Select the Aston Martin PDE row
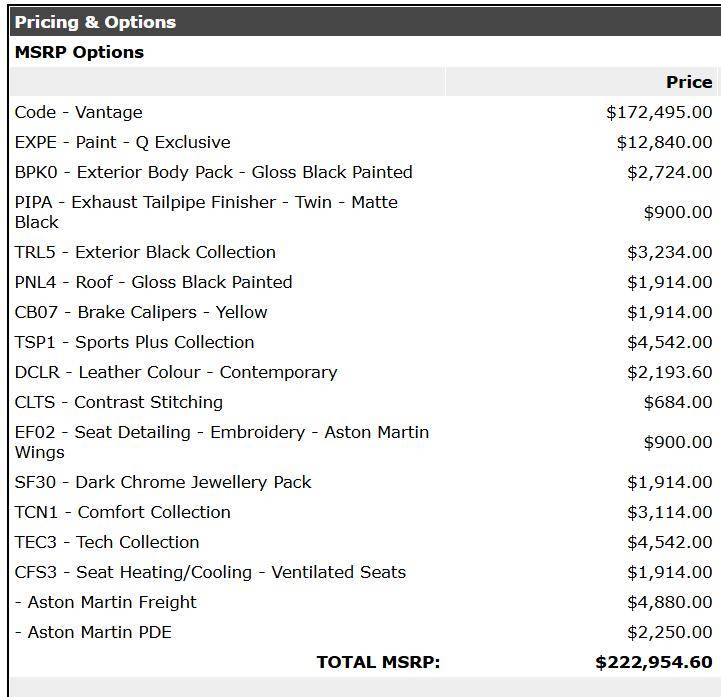The width and height of the screenshot is (721, 697). (x=93, y=632)
